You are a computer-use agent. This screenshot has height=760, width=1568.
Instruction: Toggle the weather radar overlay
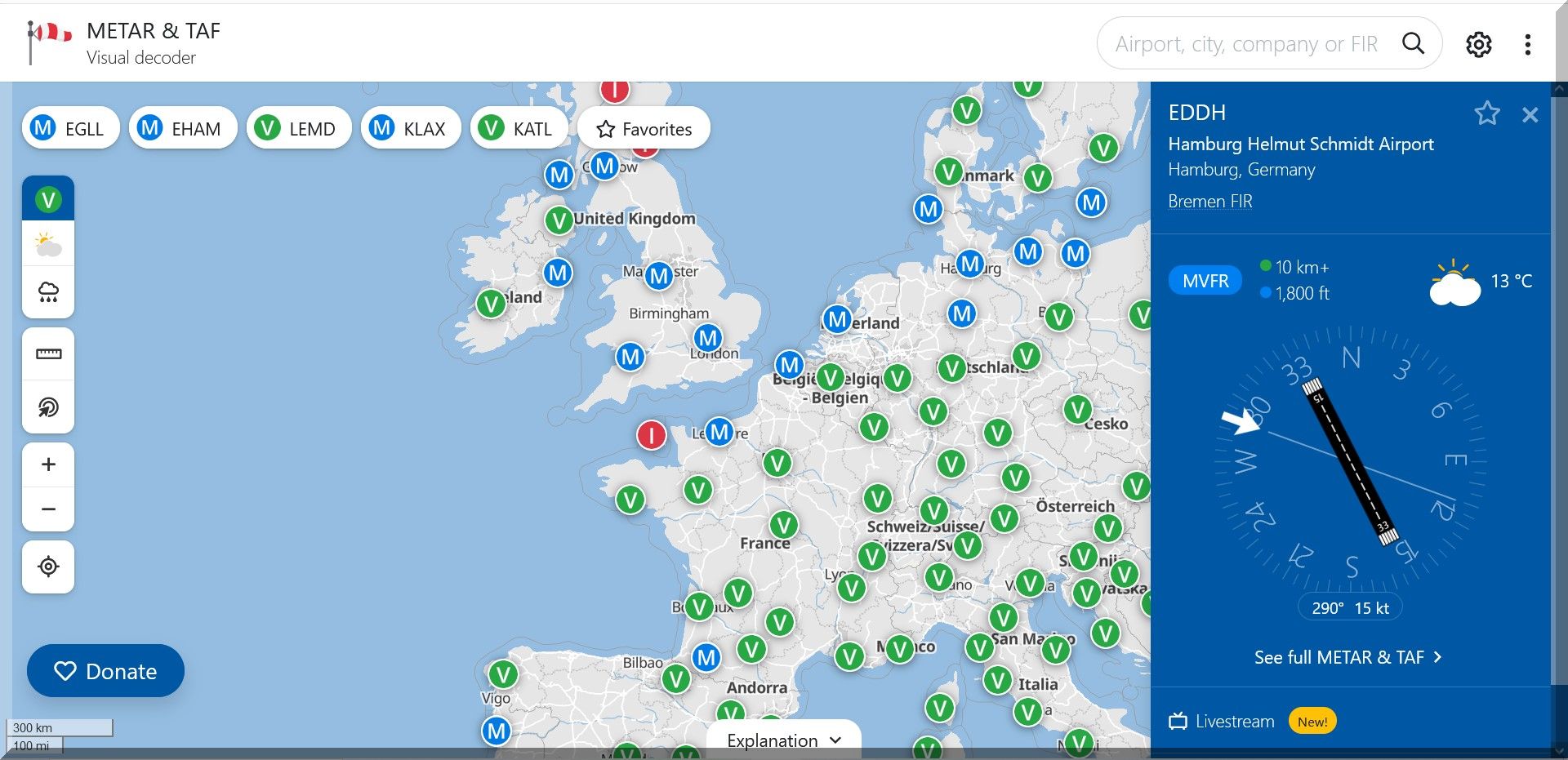[x=48, y=407]
